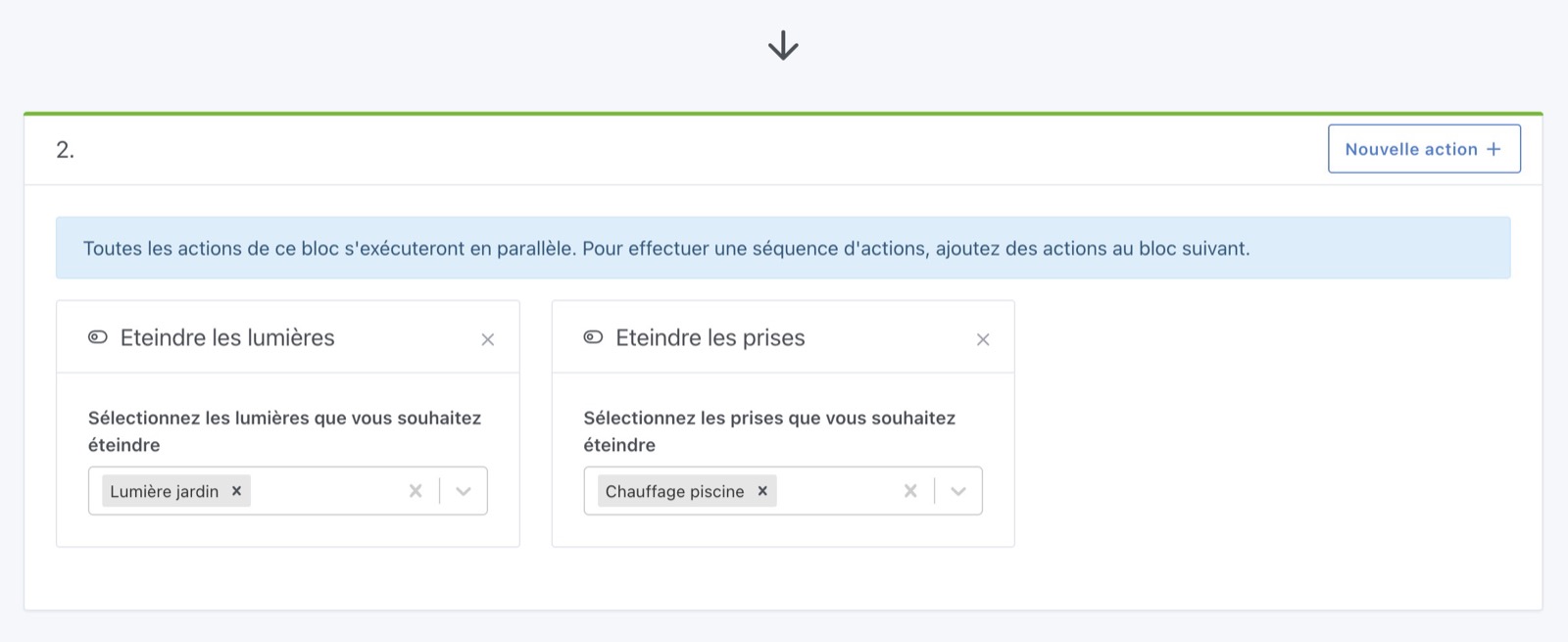The height and width of the screenshot is (642, 1568).
Task: Click the downward arrow between scenario blocks
Action: click(x=783, y=45)
